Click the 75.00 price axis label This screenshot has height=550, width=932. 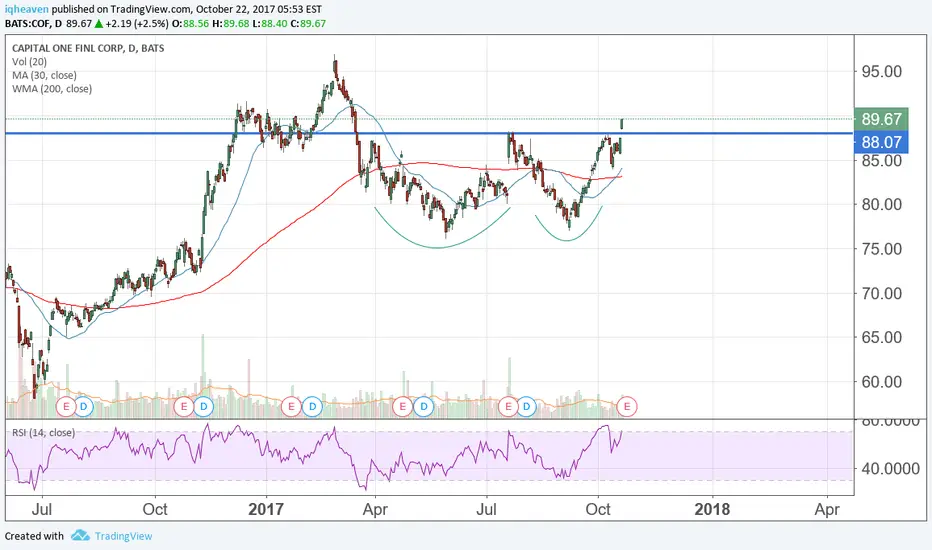coord(881,249)
